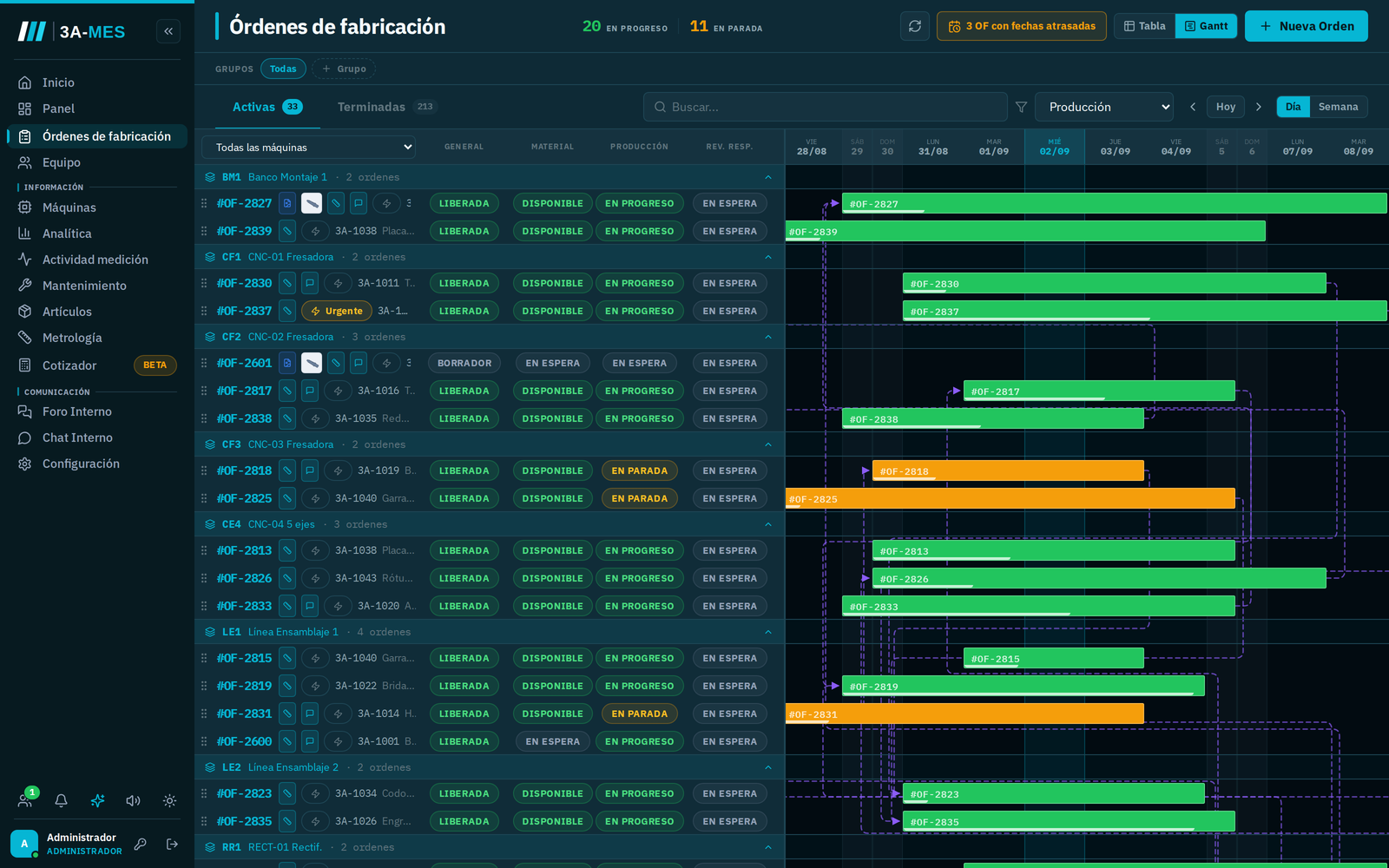This screenshot has width=1389, height=868.
Task: Open comments icon on row #OF-2600
Action: click(310, 741)
